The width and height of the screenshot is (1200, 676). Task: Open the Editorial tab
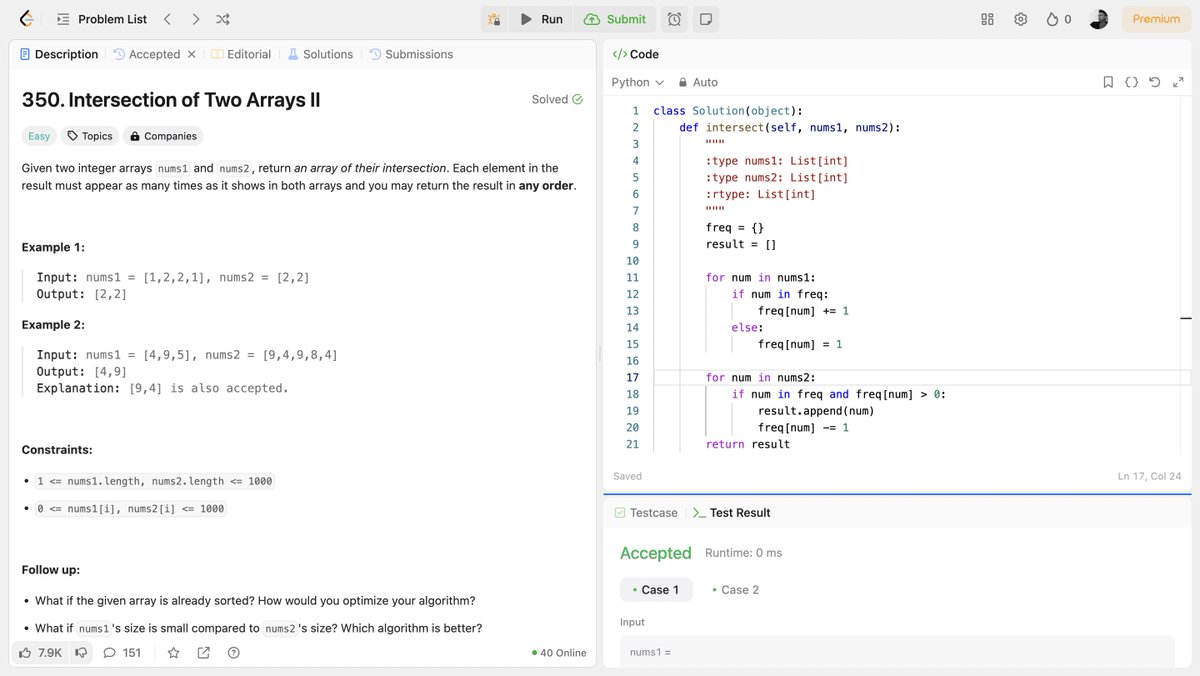click(241, 54)
